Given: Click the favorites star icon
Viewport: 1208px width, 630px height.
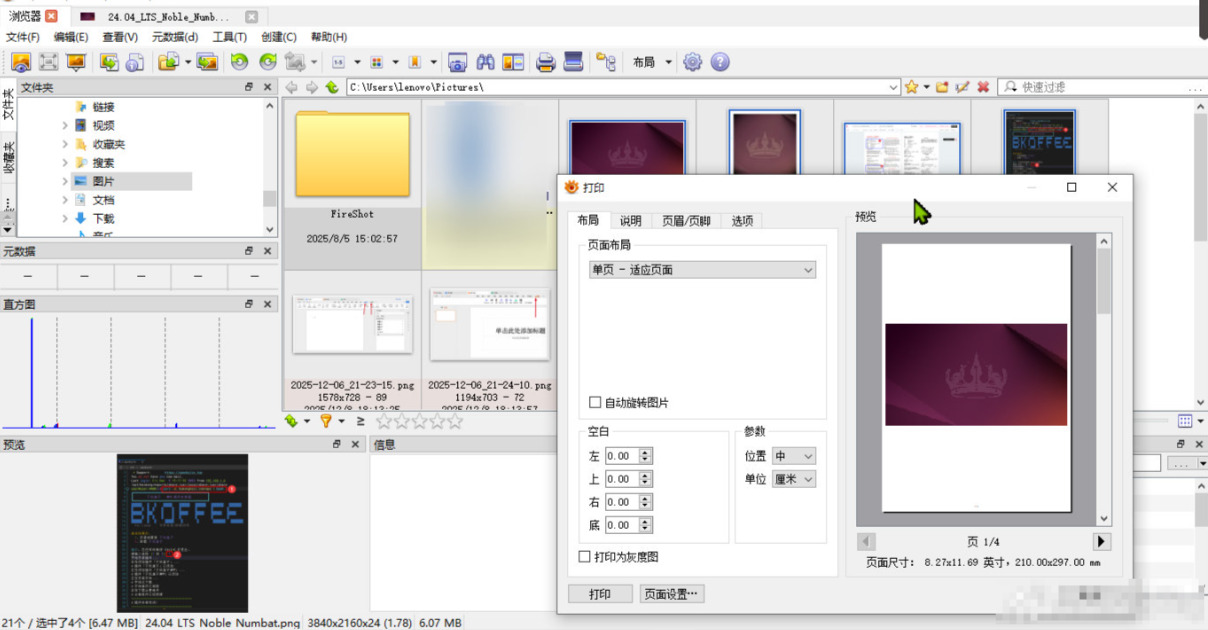Looking at the screenshot, I should tap(912, 87).
